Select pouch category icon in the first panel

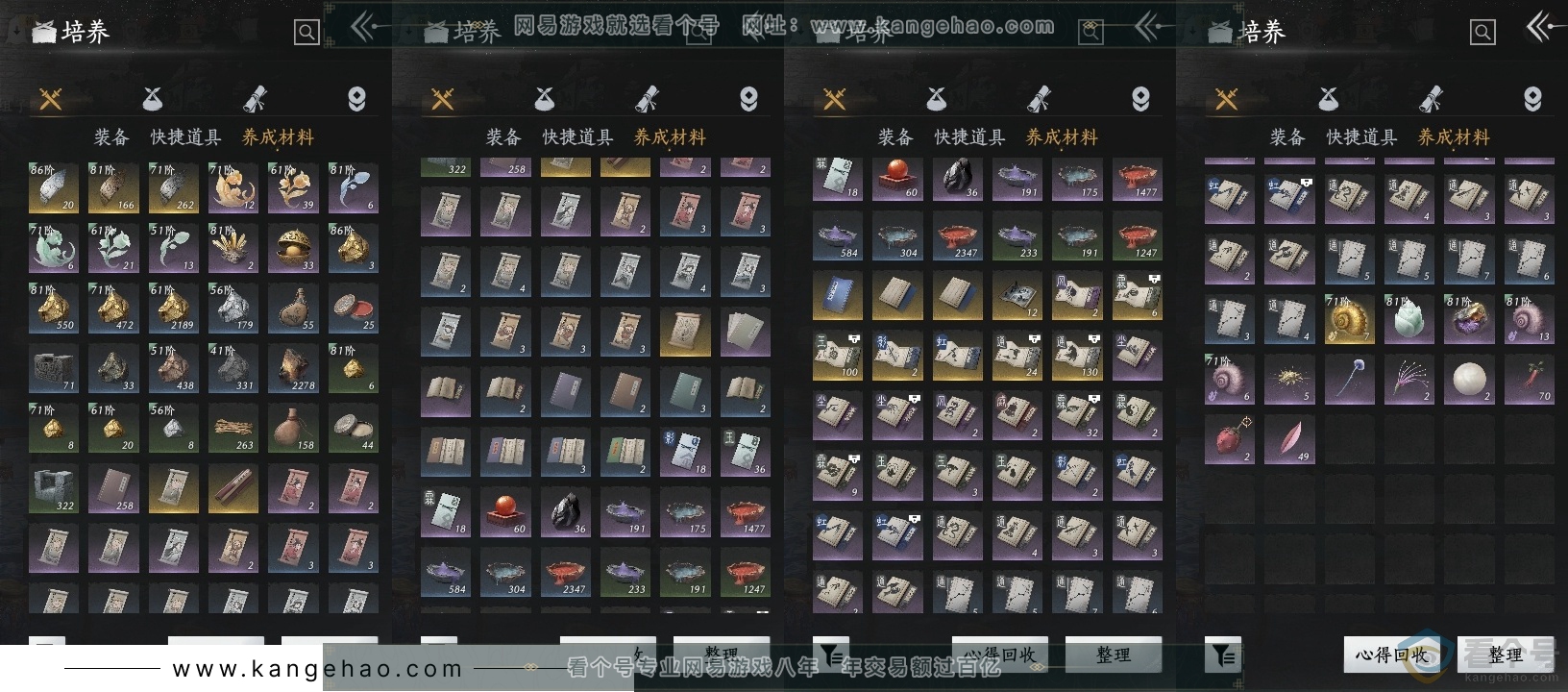pos(153,99)
